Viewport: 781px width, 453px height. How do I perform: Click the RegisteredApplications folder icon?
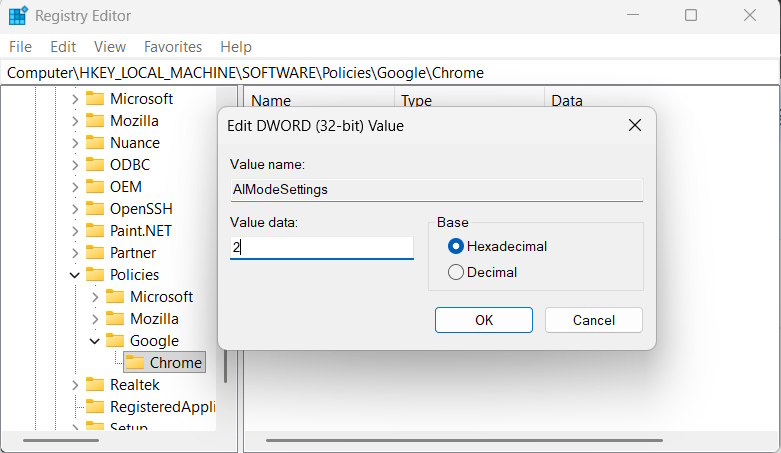point(95,406)
